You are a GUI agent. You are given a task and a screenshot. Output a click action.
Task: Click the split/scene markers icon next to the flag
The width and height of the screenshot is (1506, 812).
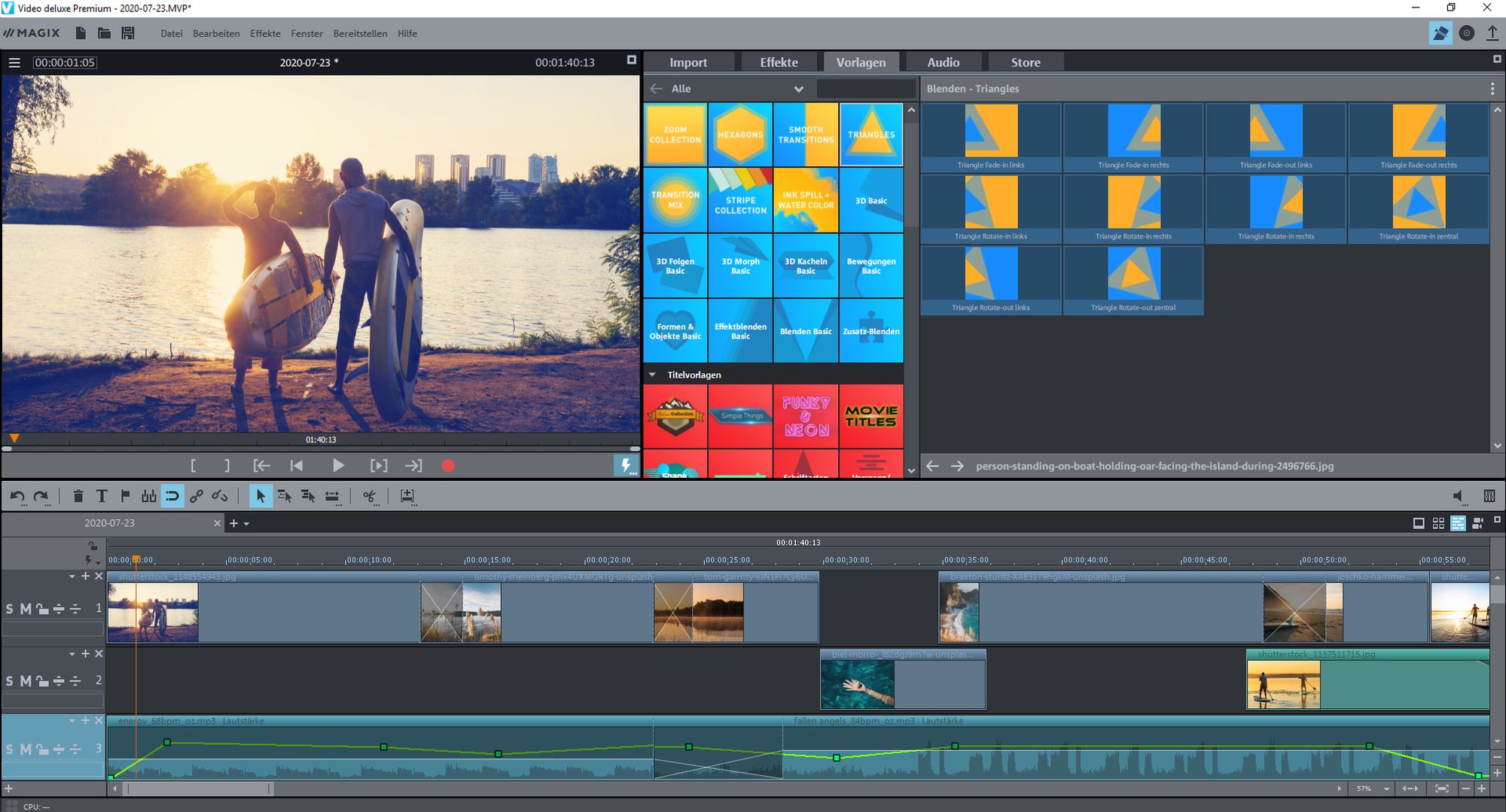tap(149, 497)
